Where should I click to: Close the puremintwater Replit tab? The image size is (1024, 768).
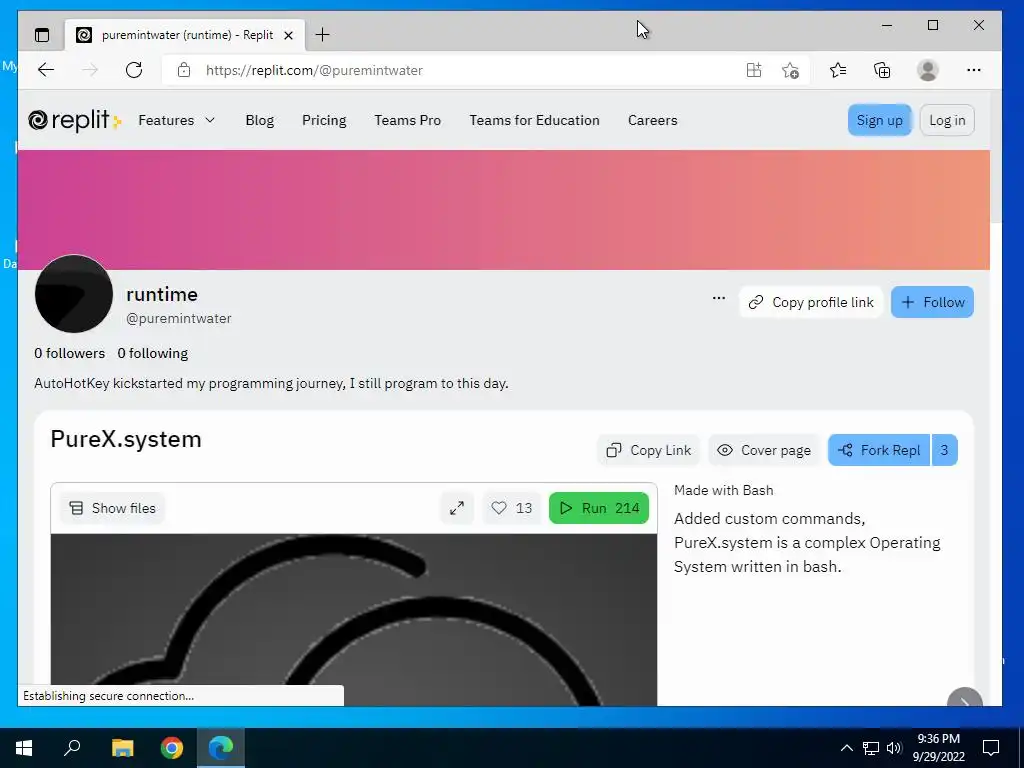(x=288, y=35)
